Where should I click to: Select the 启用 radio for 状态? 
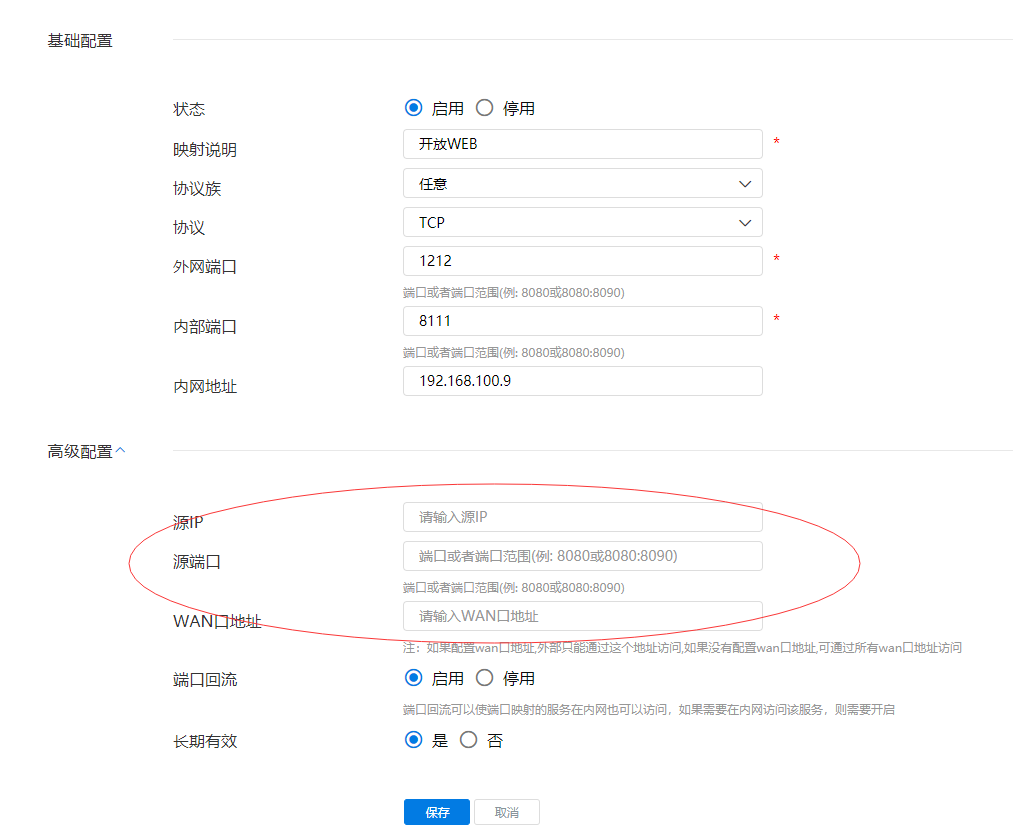tap(414, 108)
